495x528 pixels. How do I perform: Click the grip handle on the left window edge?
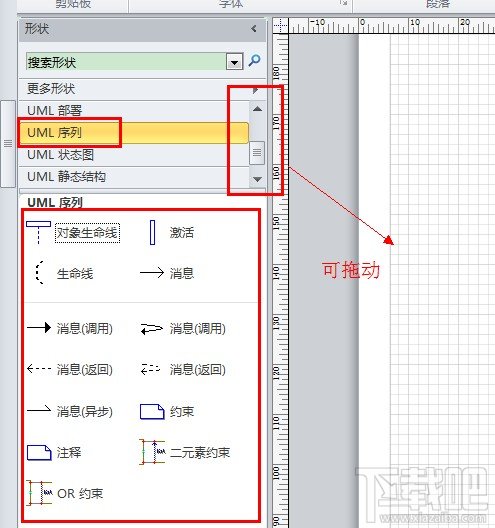click(8, 143)
